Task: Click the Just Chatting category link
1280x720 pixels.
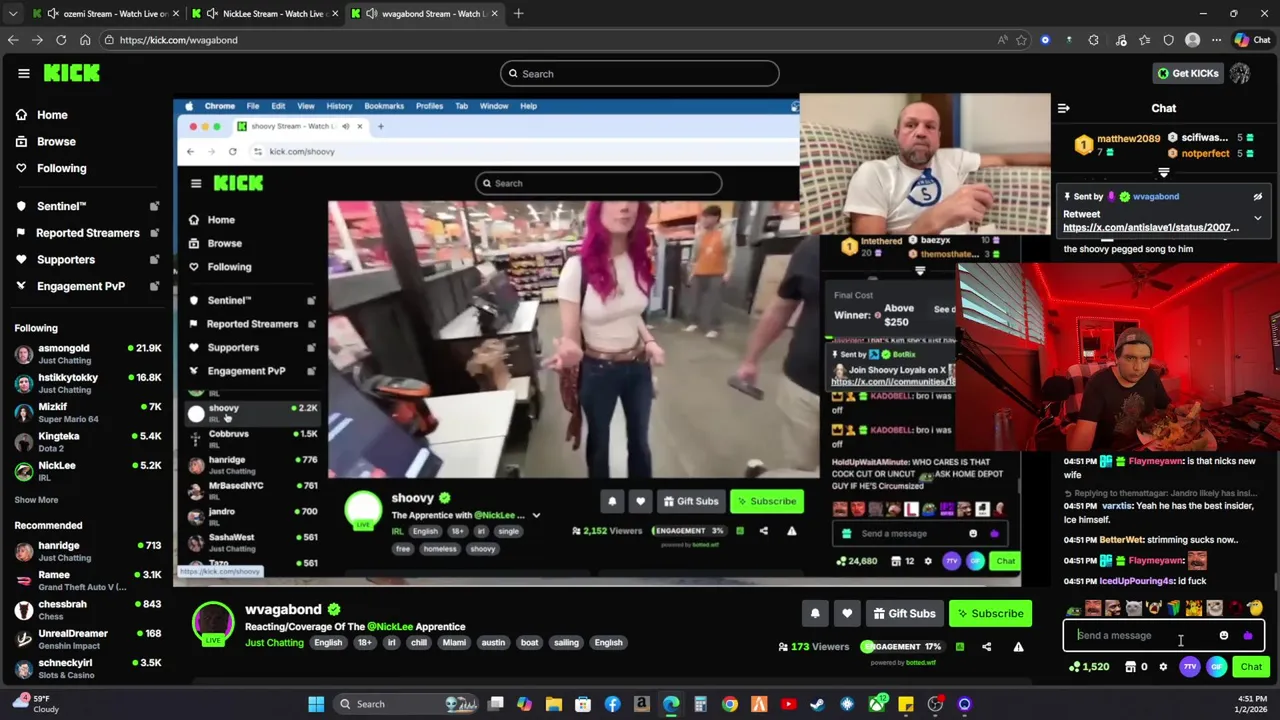Action: 274,643
